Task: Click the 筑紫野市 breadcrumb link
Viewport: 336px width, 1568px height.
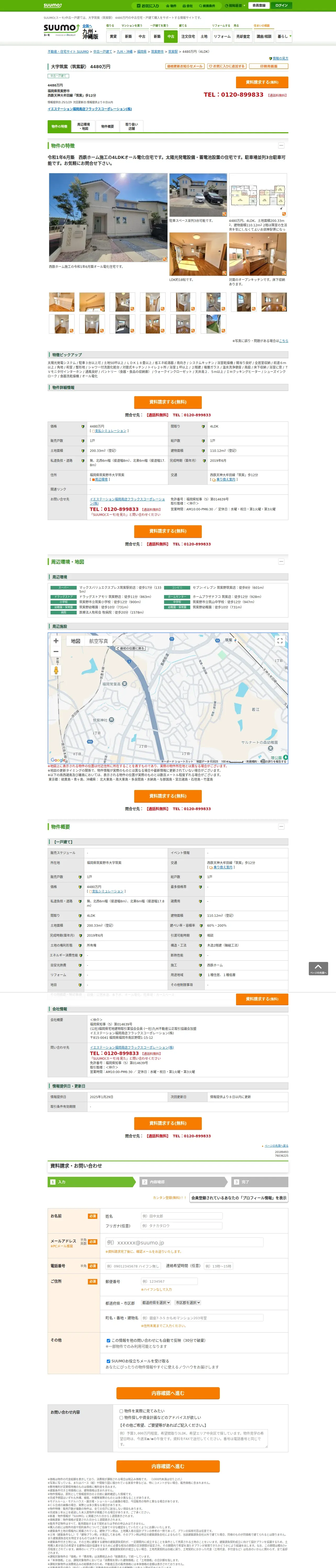Action: click(157, 52)
